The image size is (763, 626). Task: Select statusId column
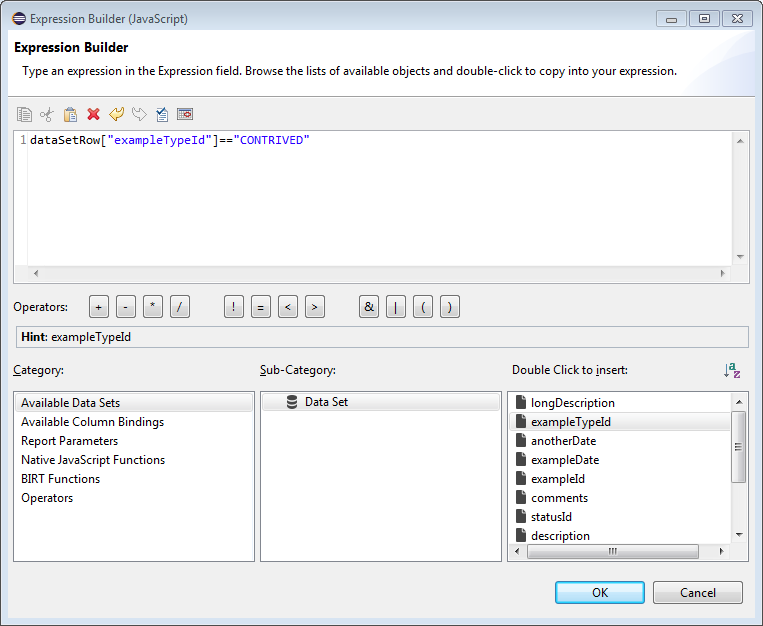tap(551, 516)
